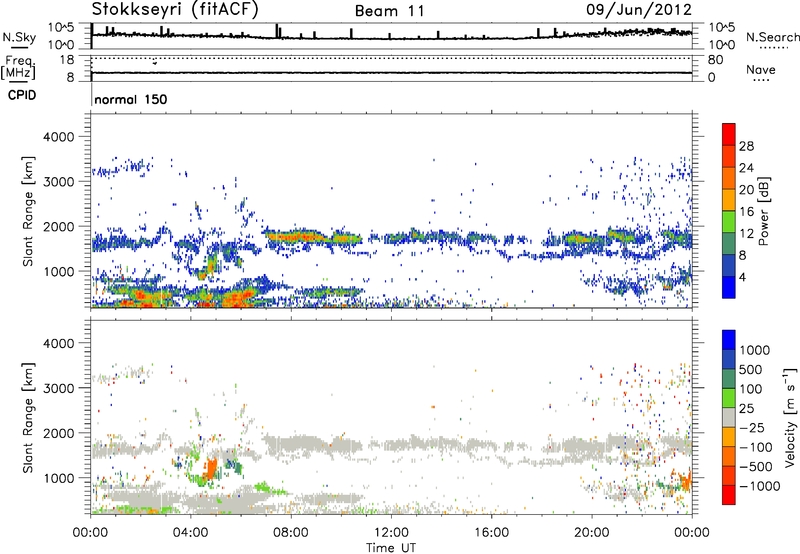
Task: Click the "20:00" time tick label
Action: pyautogui.click(x=591, y=533)
